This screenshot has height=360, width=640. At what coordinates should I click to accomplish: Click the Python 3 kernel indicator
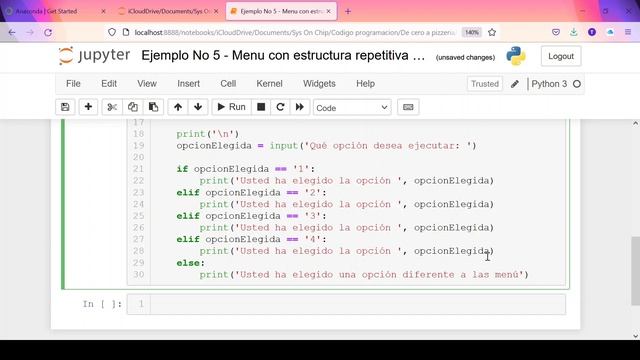click(549, 84)
